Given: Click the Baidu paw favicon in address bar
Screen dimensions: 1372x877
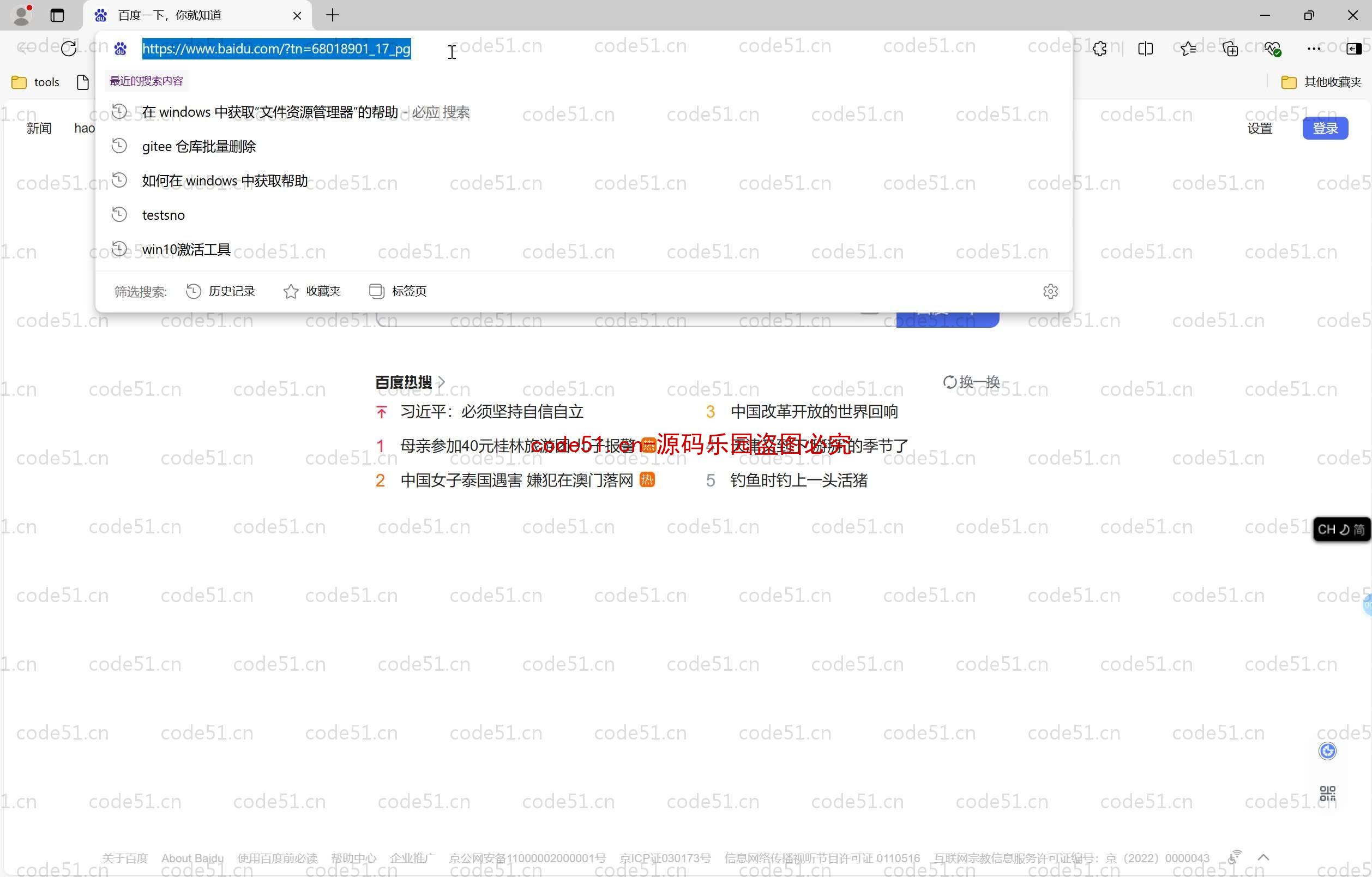Looking at the screenshot, I should (x=120, y=49).
